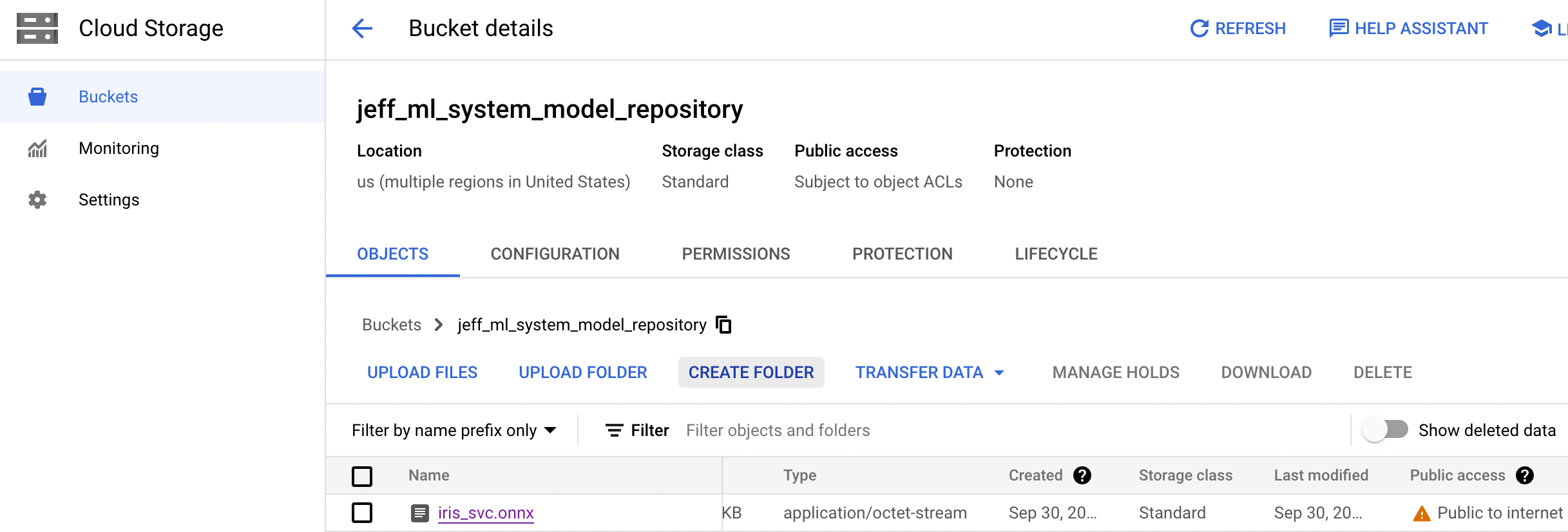Check the select-all checkbox in table header
The height and width of the screenshot is (532, 1568).
tap(362, 476)
